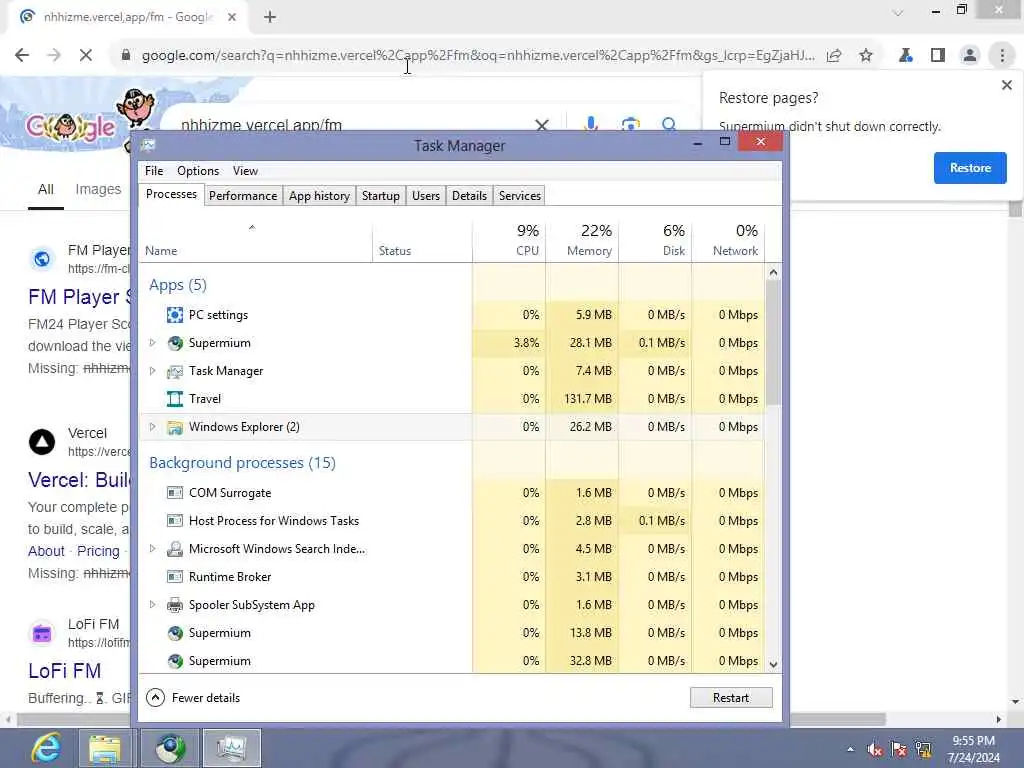Sort processes by CPU column header
Image resolution: width=1024 pixels, height=768 pixels.
[x=509, y=240]
